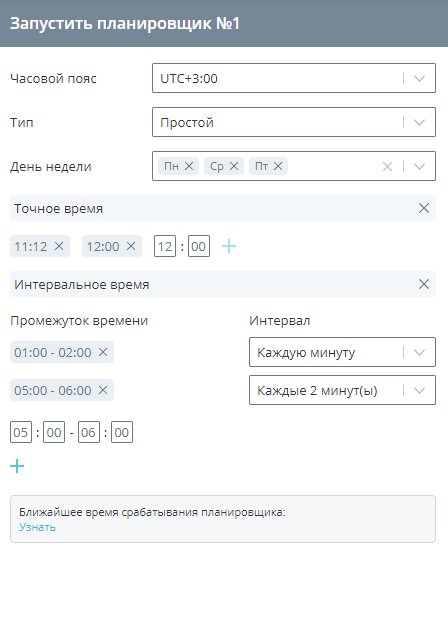This screenshot has height=633, width=448.
Task: Delete the 11:12 exact time chip
Action: (x=59, y=246)
